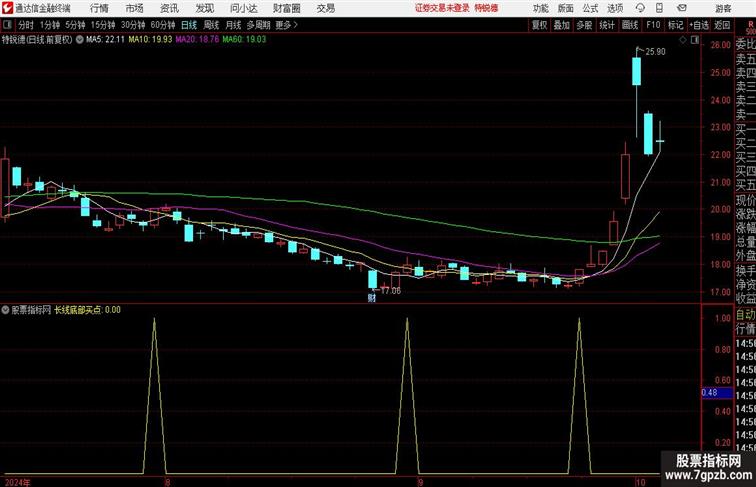Click the 标记 mark button
756x487 pixels.
675,25
